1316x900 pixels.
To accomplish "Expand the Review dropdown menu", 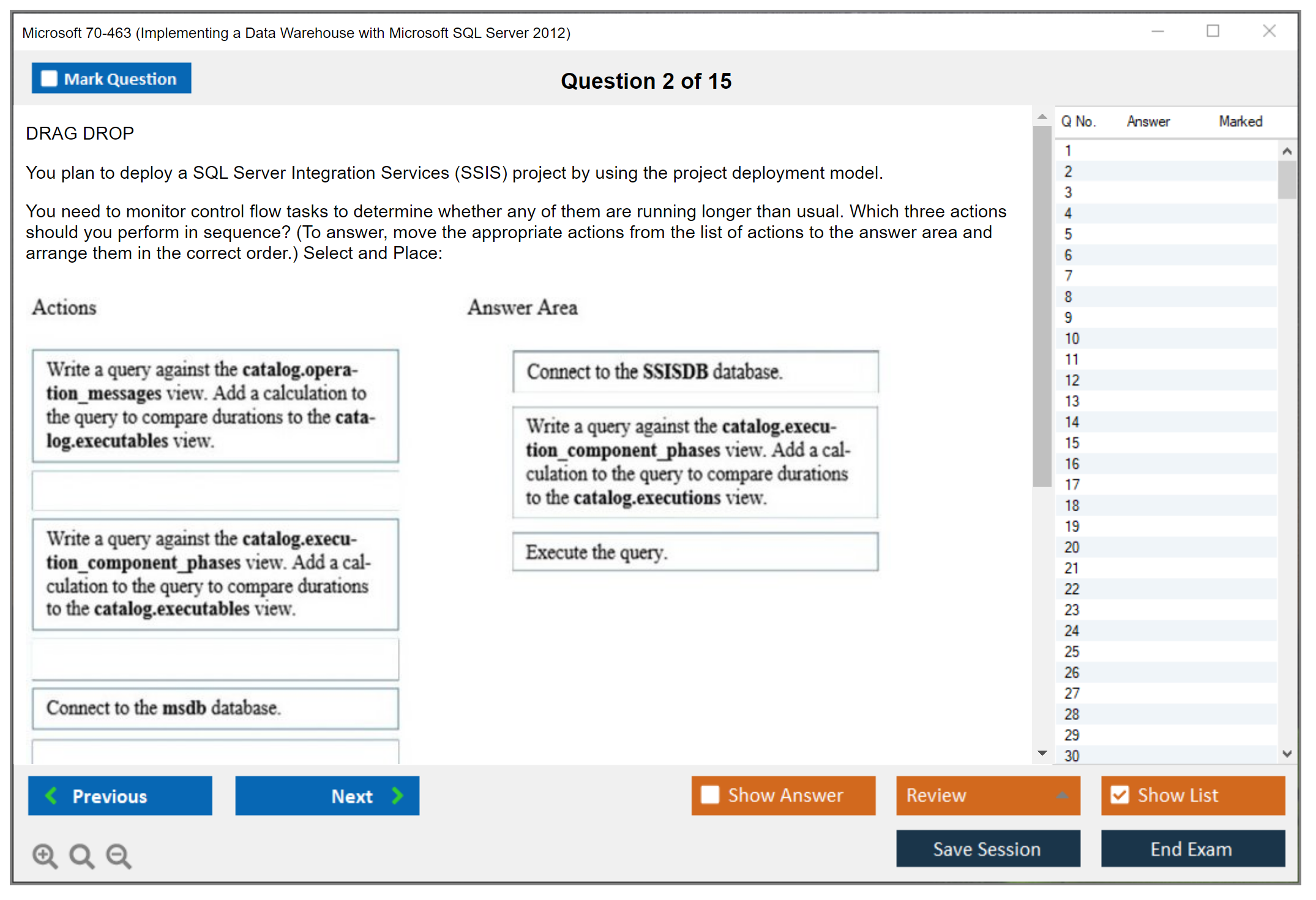I will [x=1062, y=795].
